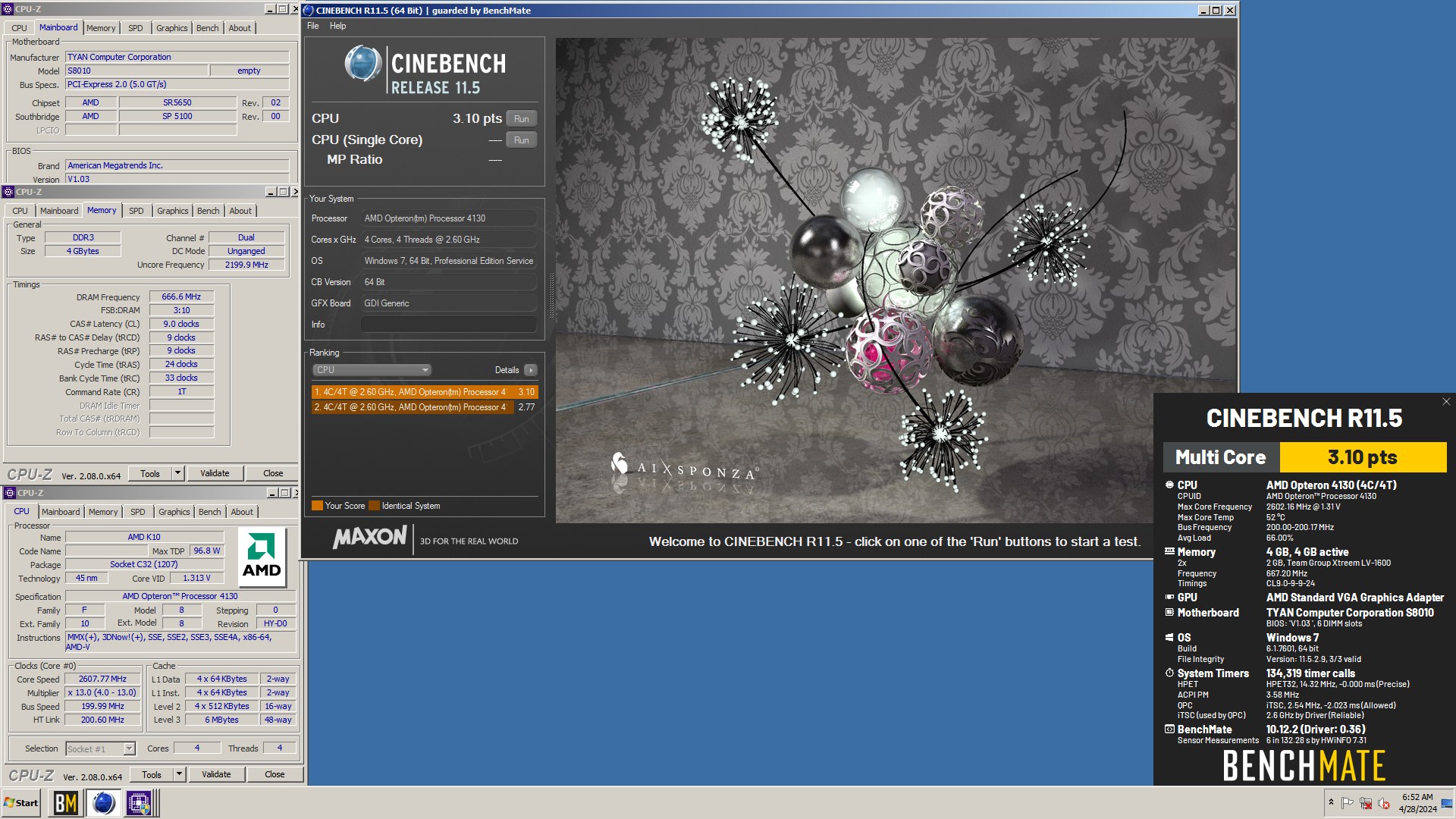Viewport: 1456px width, 819px height.
Task: Click the yellow 3.10 pts score box
Action: point(1363,457)
